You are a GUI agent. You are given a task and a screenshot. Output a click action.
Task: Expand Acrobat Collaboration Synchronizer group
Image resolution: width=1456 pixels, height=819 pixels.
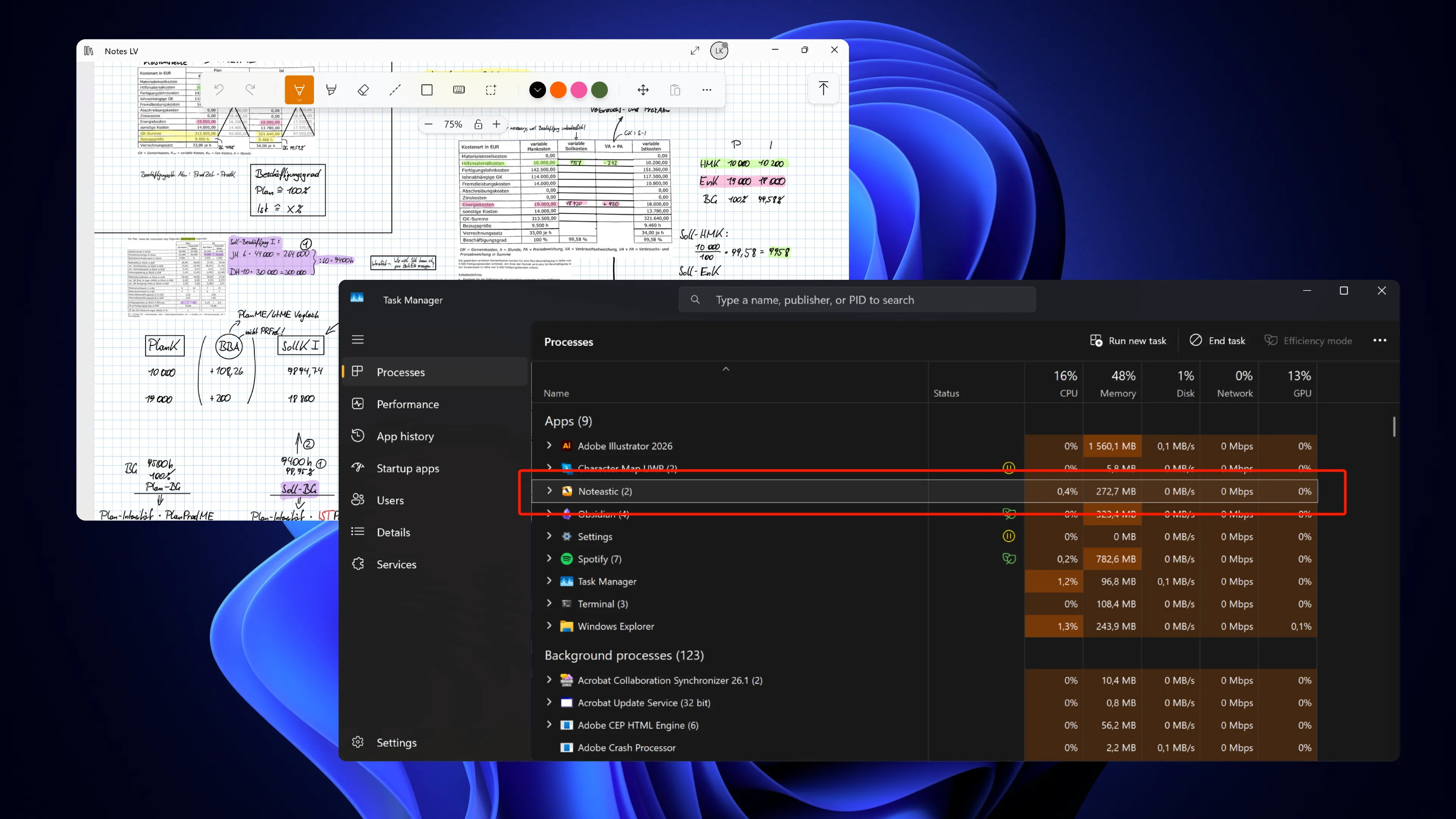pyautogui.click(x=549, y=680)
